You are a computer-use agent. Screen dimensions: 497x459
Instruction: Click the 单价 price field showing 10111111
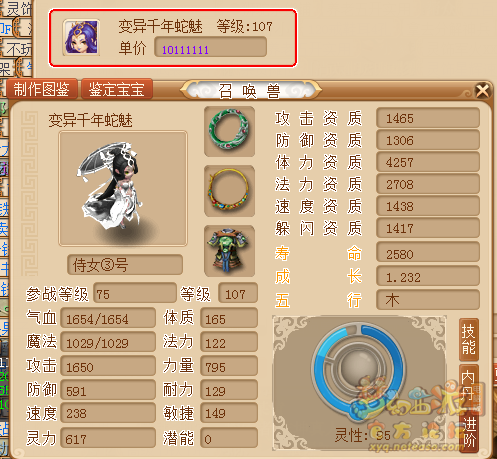(x=210, y=47)
